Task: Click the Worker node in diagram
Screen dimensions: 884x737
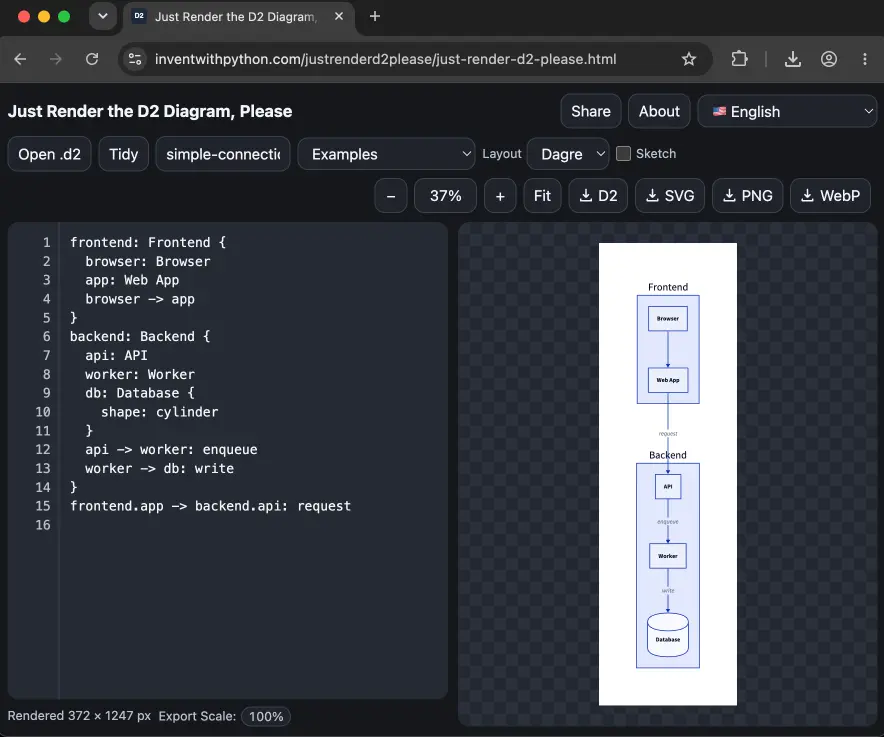Action: tap(668, 556)
